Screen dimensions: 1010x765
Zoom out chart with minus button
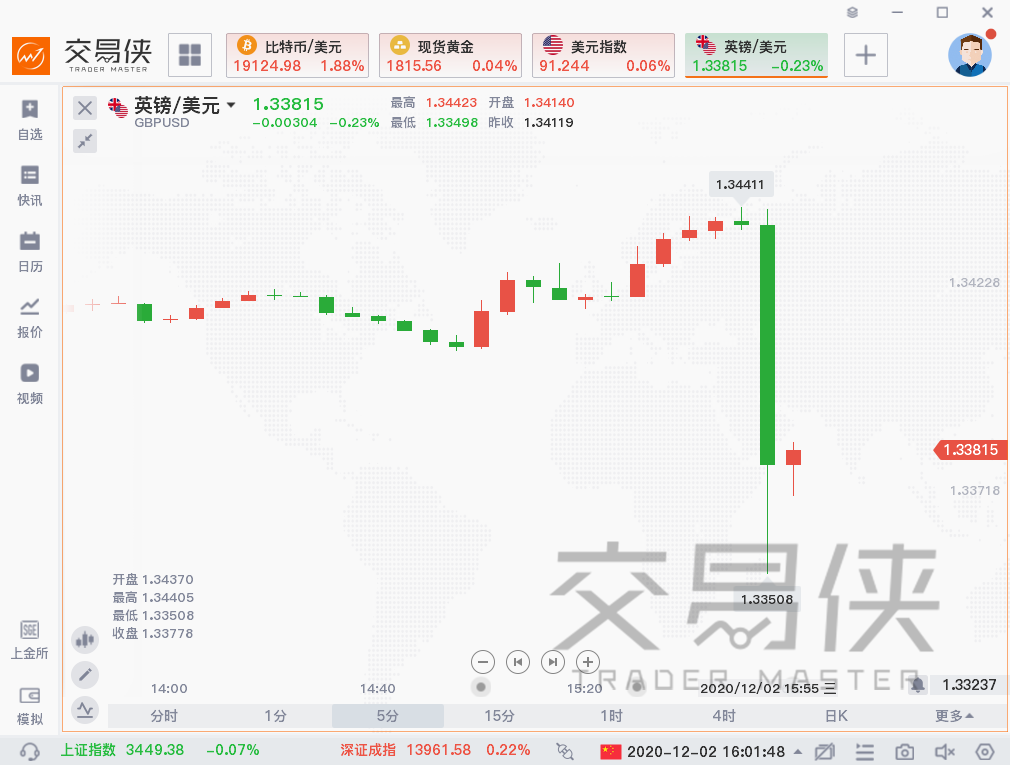(483, 662)
